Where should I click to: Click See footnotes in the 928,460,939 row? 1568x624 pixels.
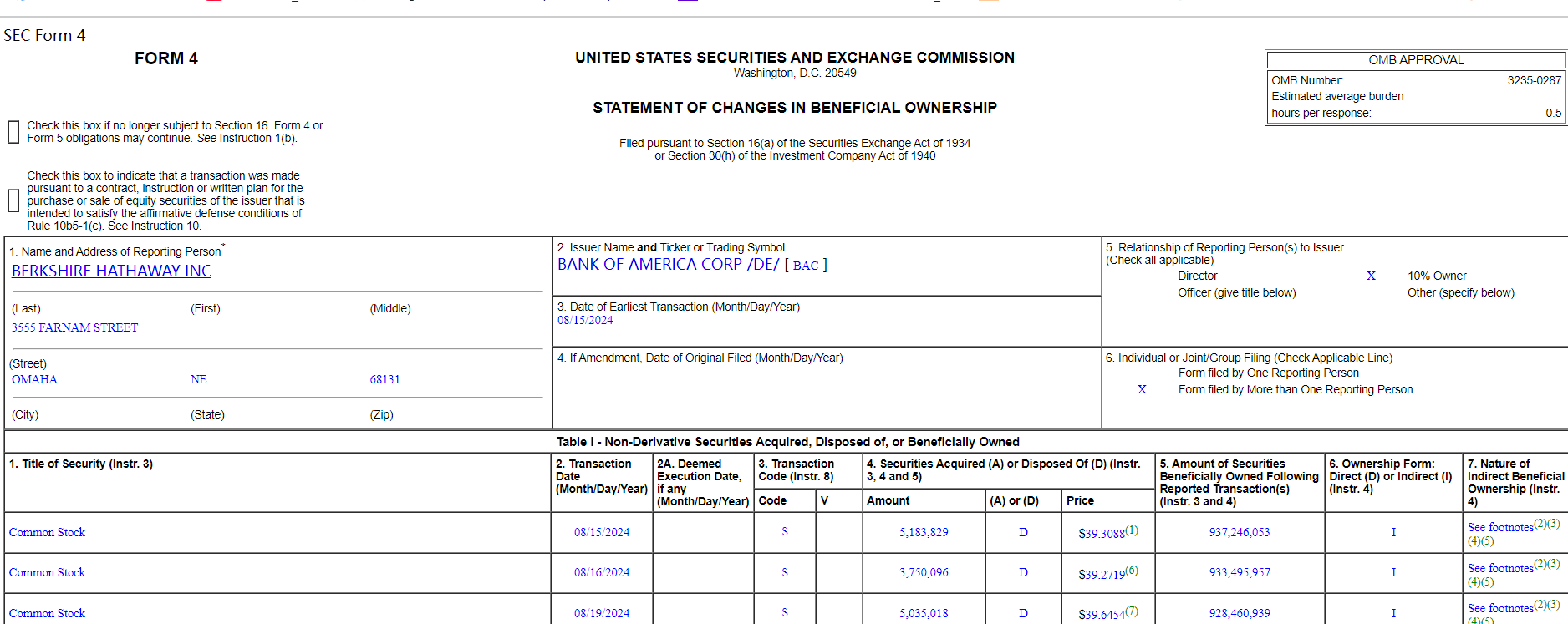coord(1500,608)
